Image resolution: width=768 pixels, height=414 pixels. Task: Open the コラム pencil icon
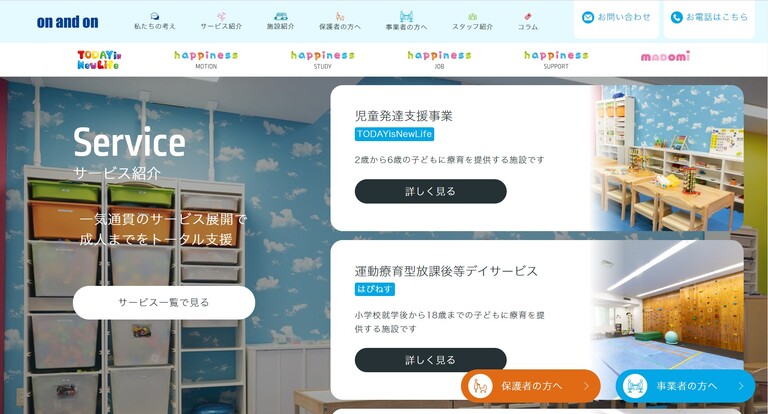(528, 16)
